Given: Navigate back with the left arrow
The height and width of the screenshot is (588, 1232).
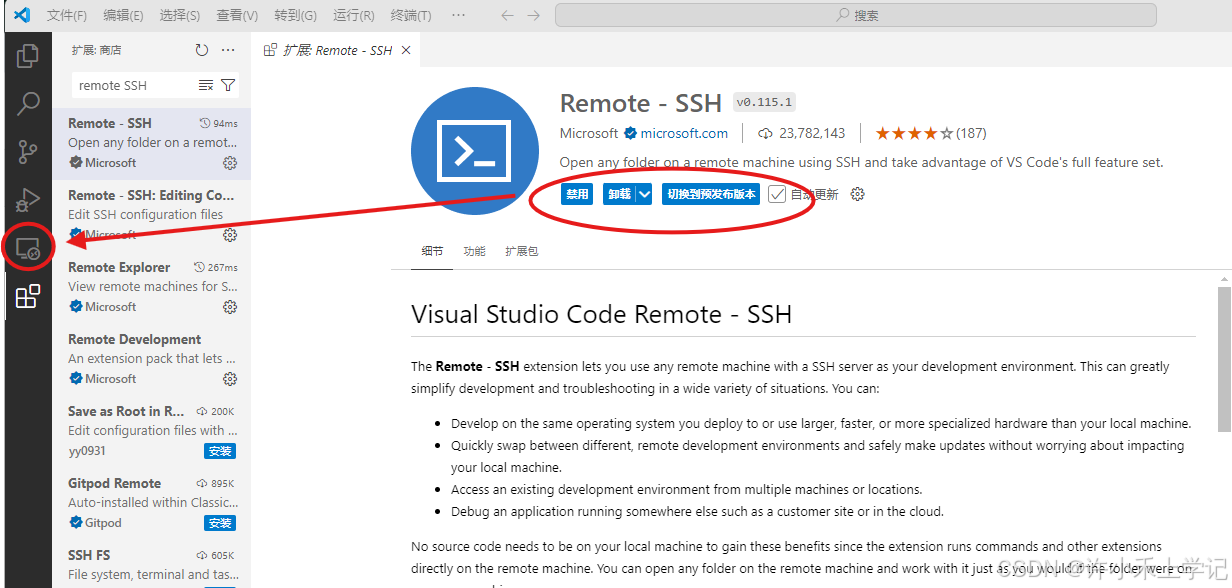Looking at the screenshot, I should (x=506, y=15).
